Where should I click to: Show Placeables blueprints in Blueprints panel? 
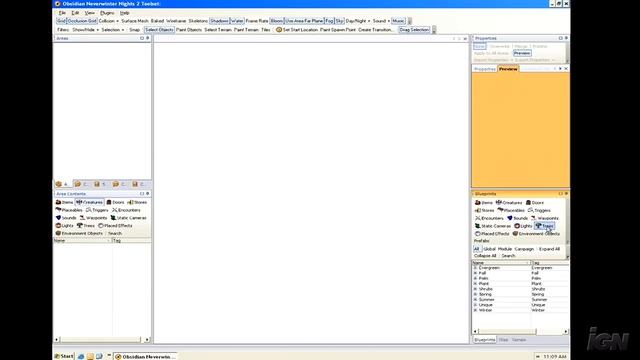[x=511, y=210]
